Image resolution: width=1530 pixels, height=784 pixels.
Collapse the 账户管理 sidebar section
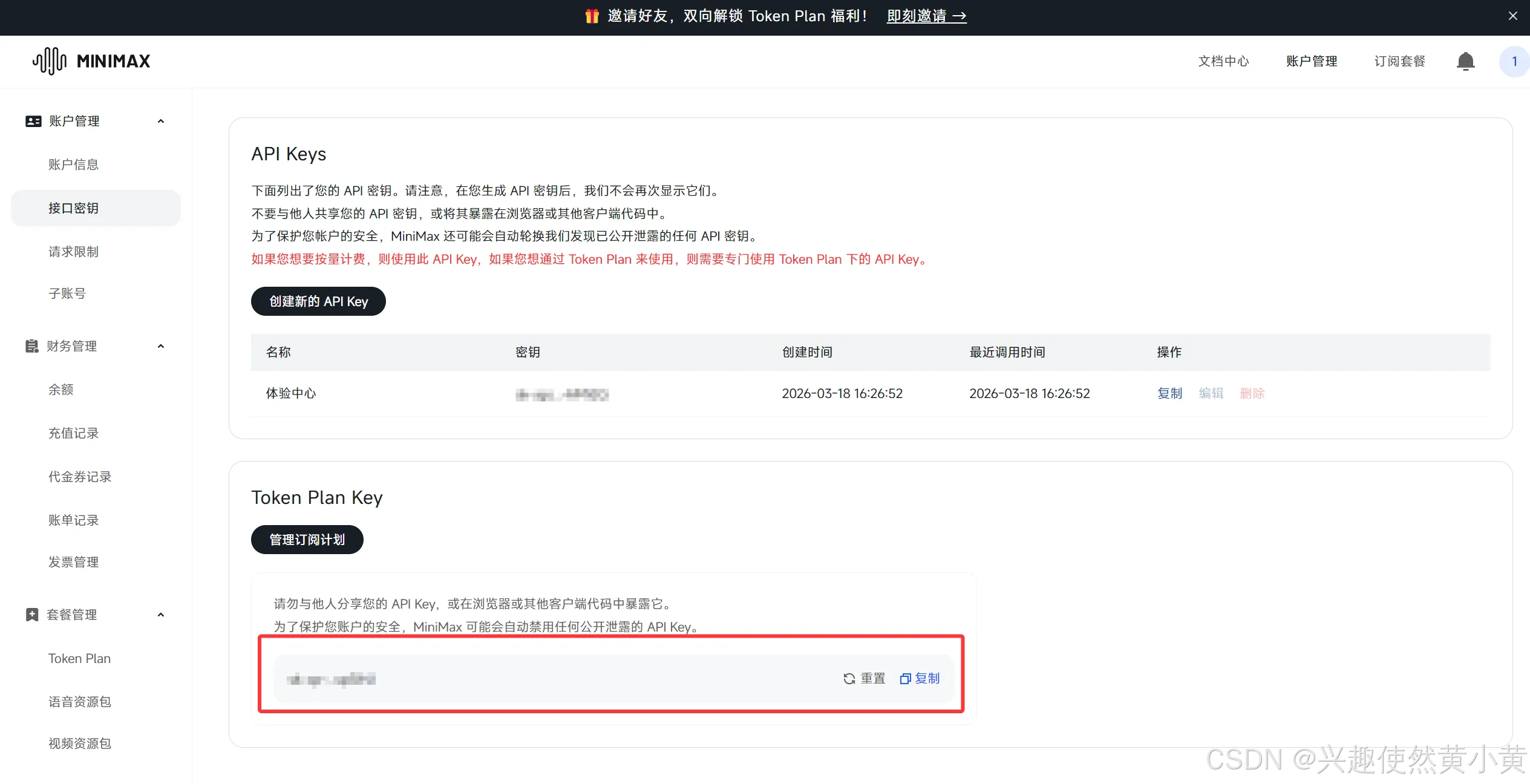pyautogui.click(x=161, y=121)
